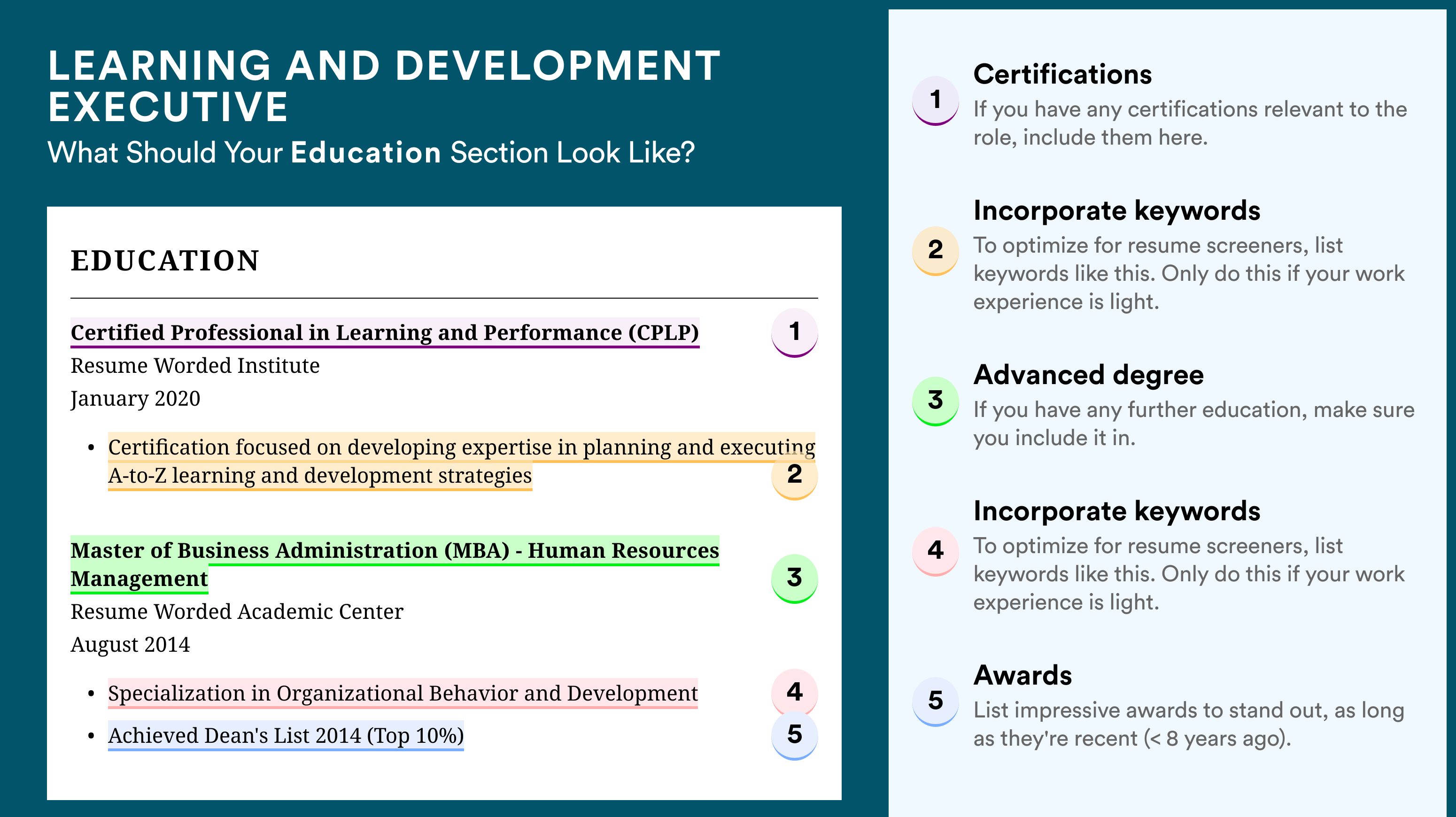Select 'Achieved Dean's List 2014 (Top 10%)'

coord(286,736)
